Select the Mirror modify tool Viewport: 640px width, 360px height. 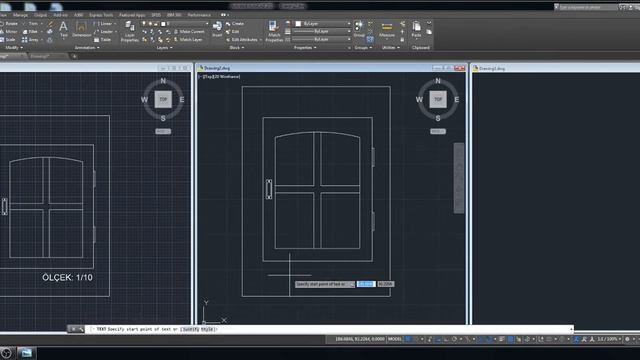click(9, 31)
